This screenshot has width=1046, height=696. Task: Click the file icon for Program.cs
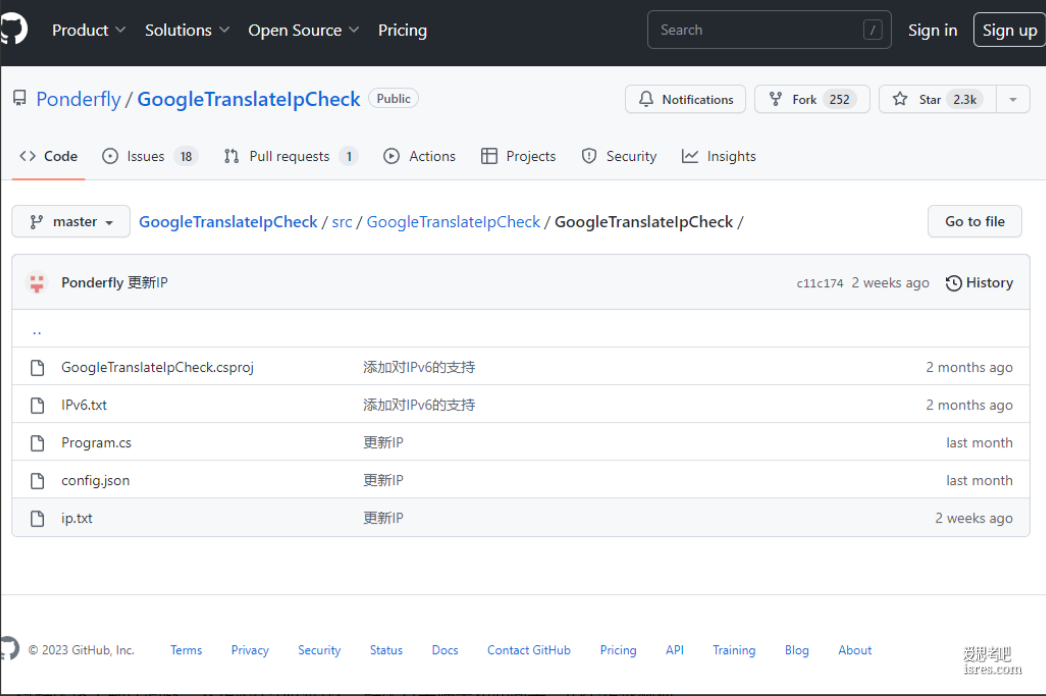point(37,443)
